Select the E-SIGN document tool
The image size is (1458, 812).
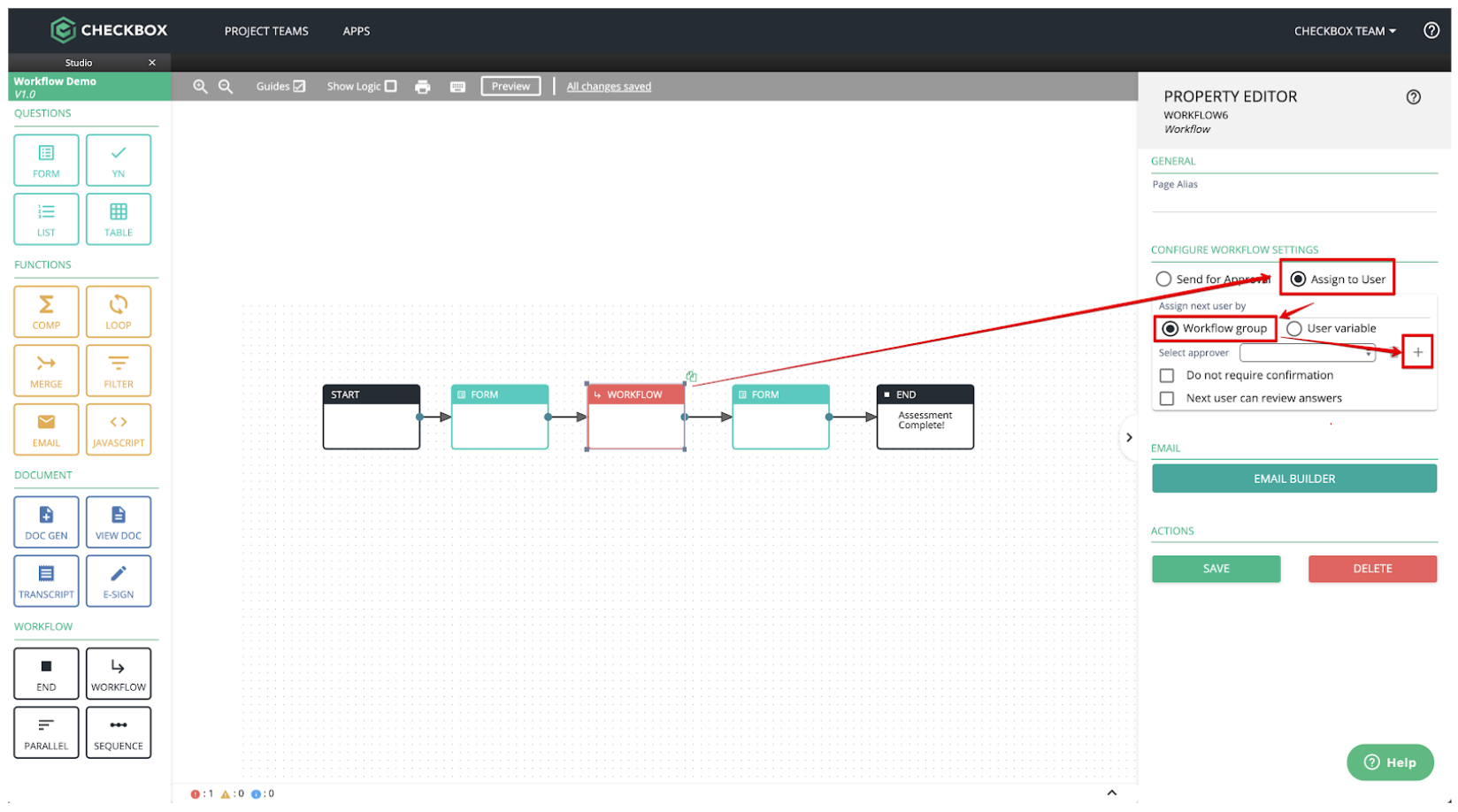pos(119,581)
